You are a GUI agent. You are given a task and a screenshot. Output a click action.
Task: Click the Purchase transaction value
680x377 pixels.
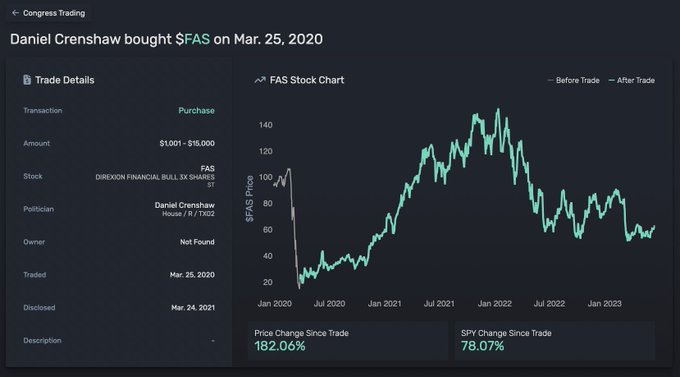(196, 111)
